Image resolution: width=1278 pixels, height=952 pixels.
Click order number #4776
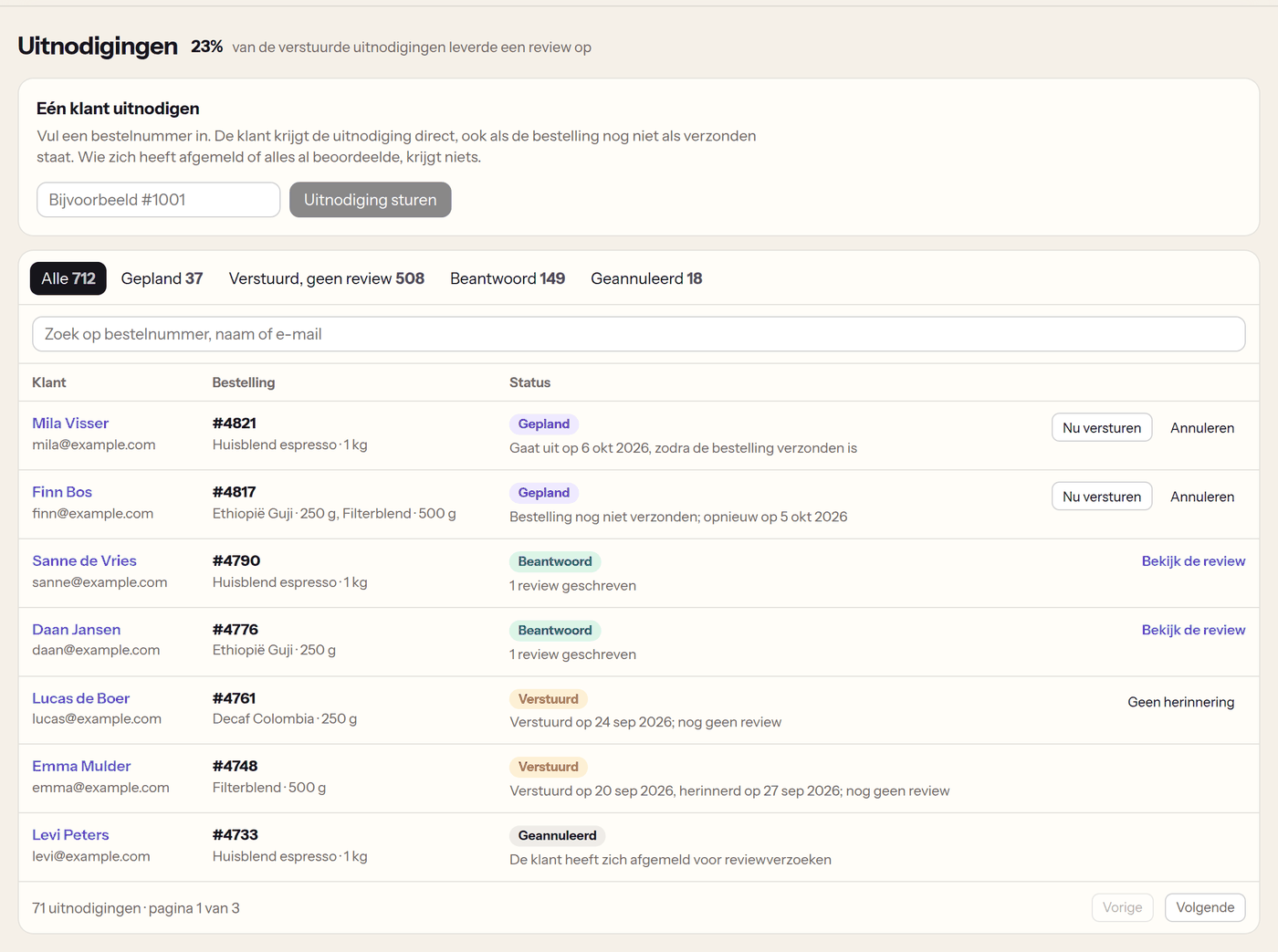236,630
